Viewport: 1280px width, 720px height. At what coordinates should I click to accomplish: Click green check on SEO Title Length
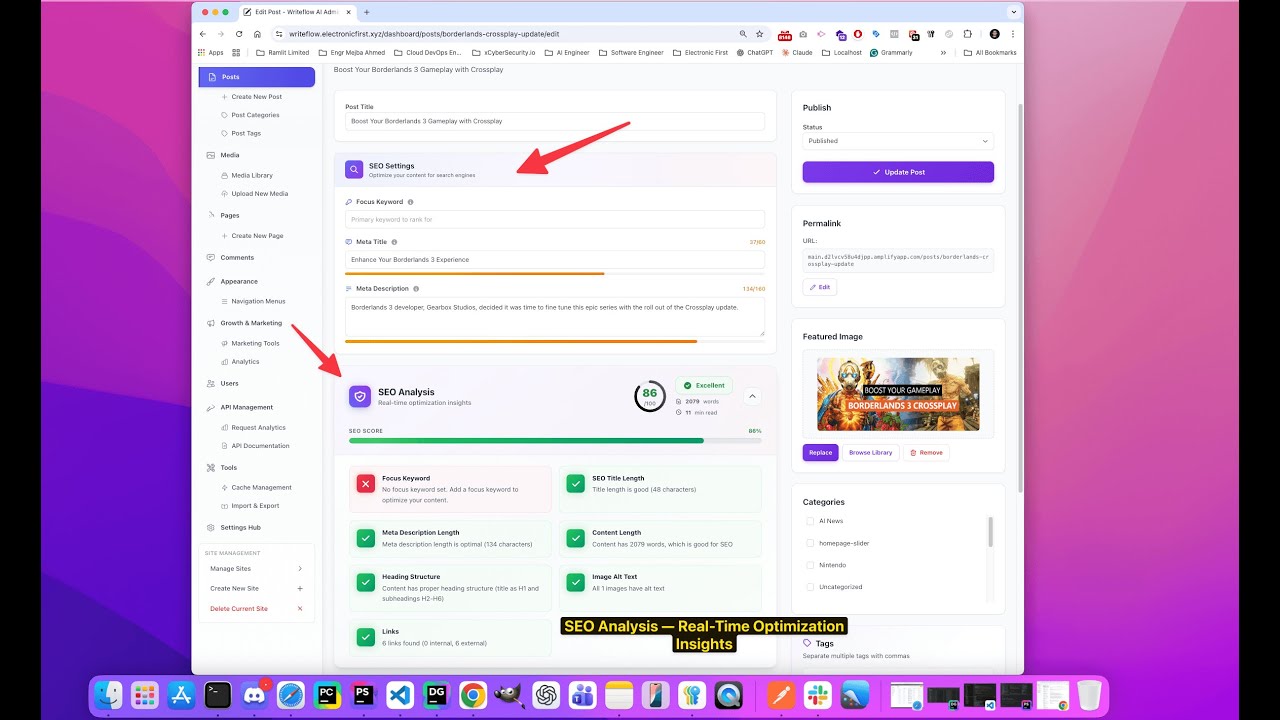coord(575,484)
